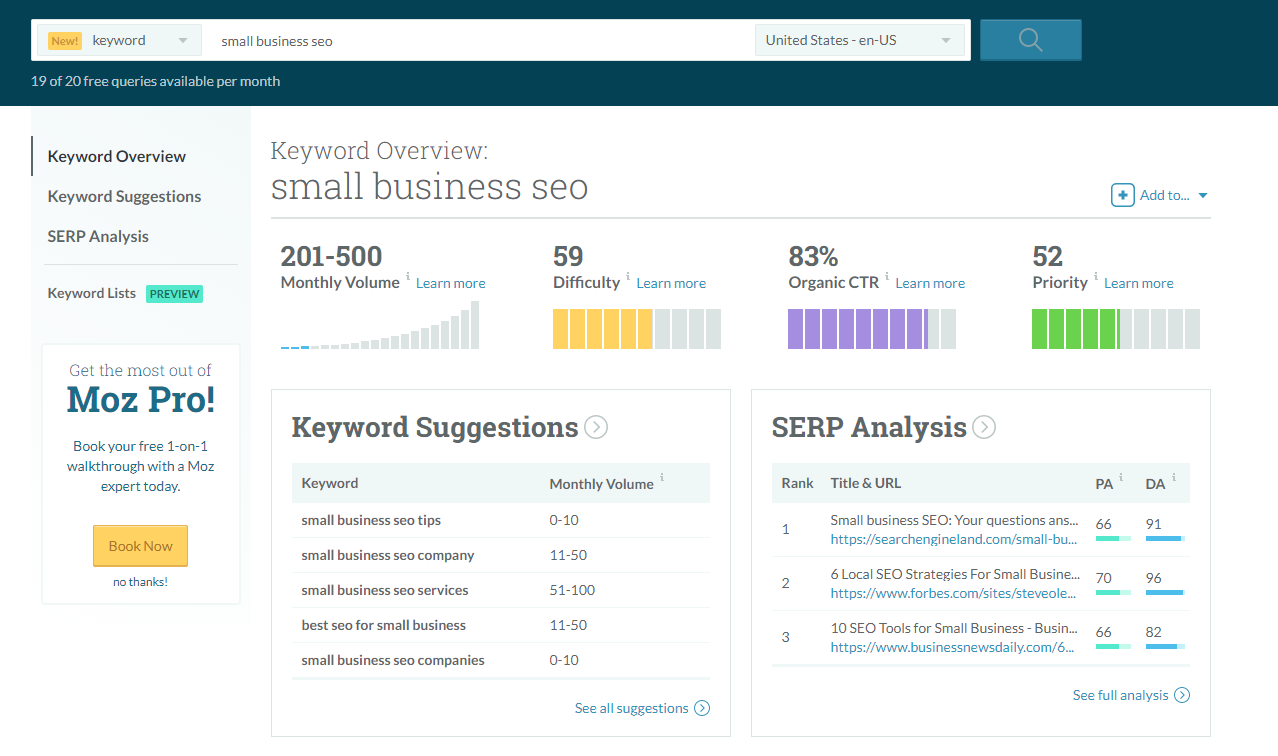This screenshot has width=1278, height=756.
Task: Click the title 6 Local SEO Strategies For Small
Action: (x=955, y=574)
